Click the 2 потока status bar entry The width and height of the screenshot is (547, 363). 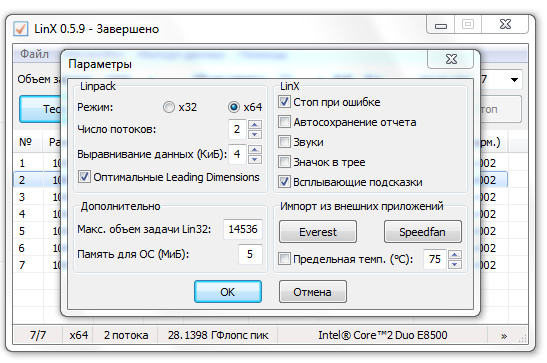pyautogui.click(x=126, y=335)
